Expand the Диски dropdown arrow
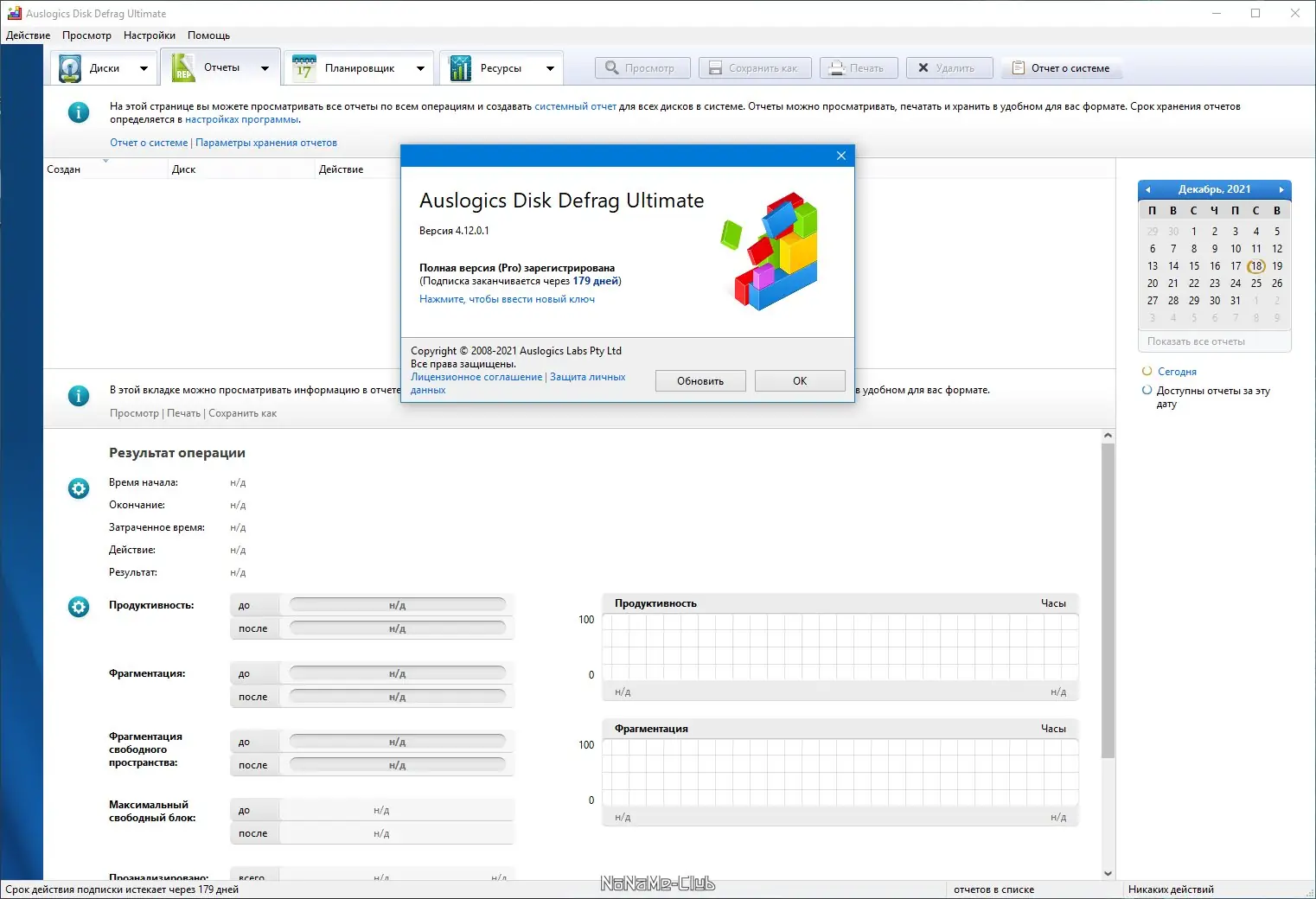 pyautogui.click(x=144, y=68)
